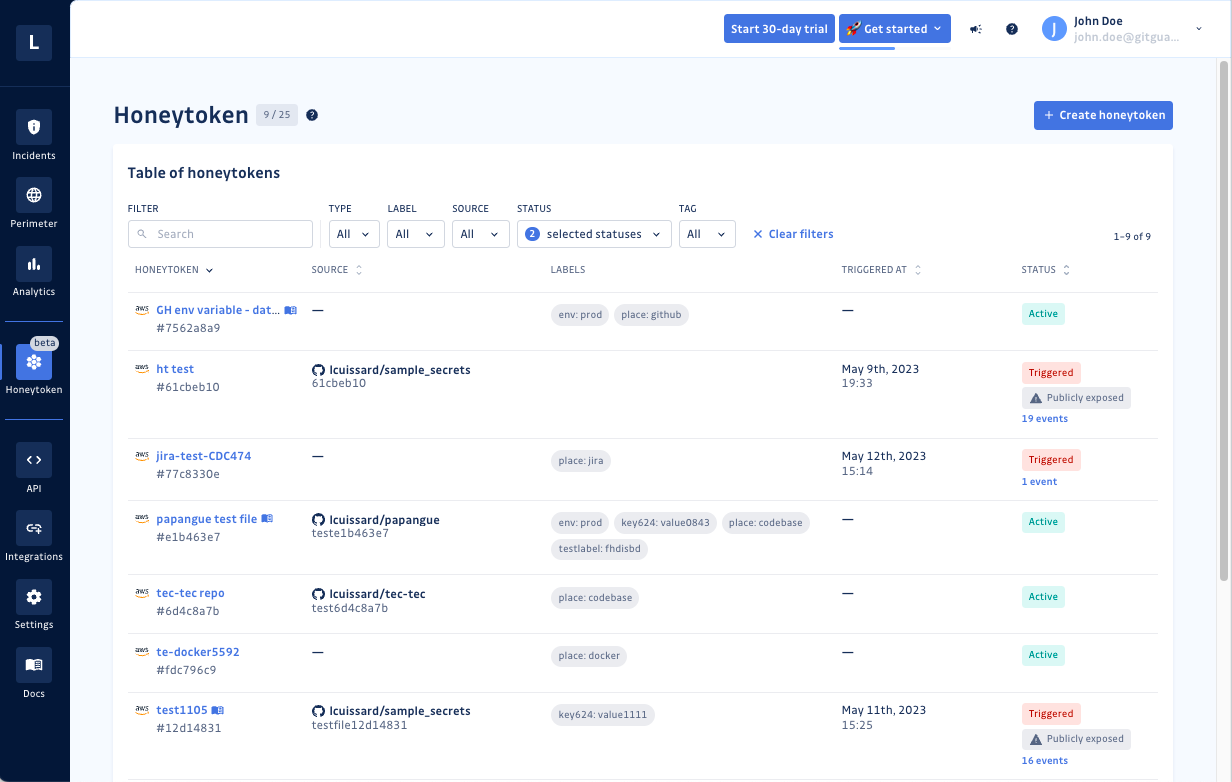View the 19 events for ht test
Image resolution: width=1232 pixels, height=782 pixels.
1044,418
